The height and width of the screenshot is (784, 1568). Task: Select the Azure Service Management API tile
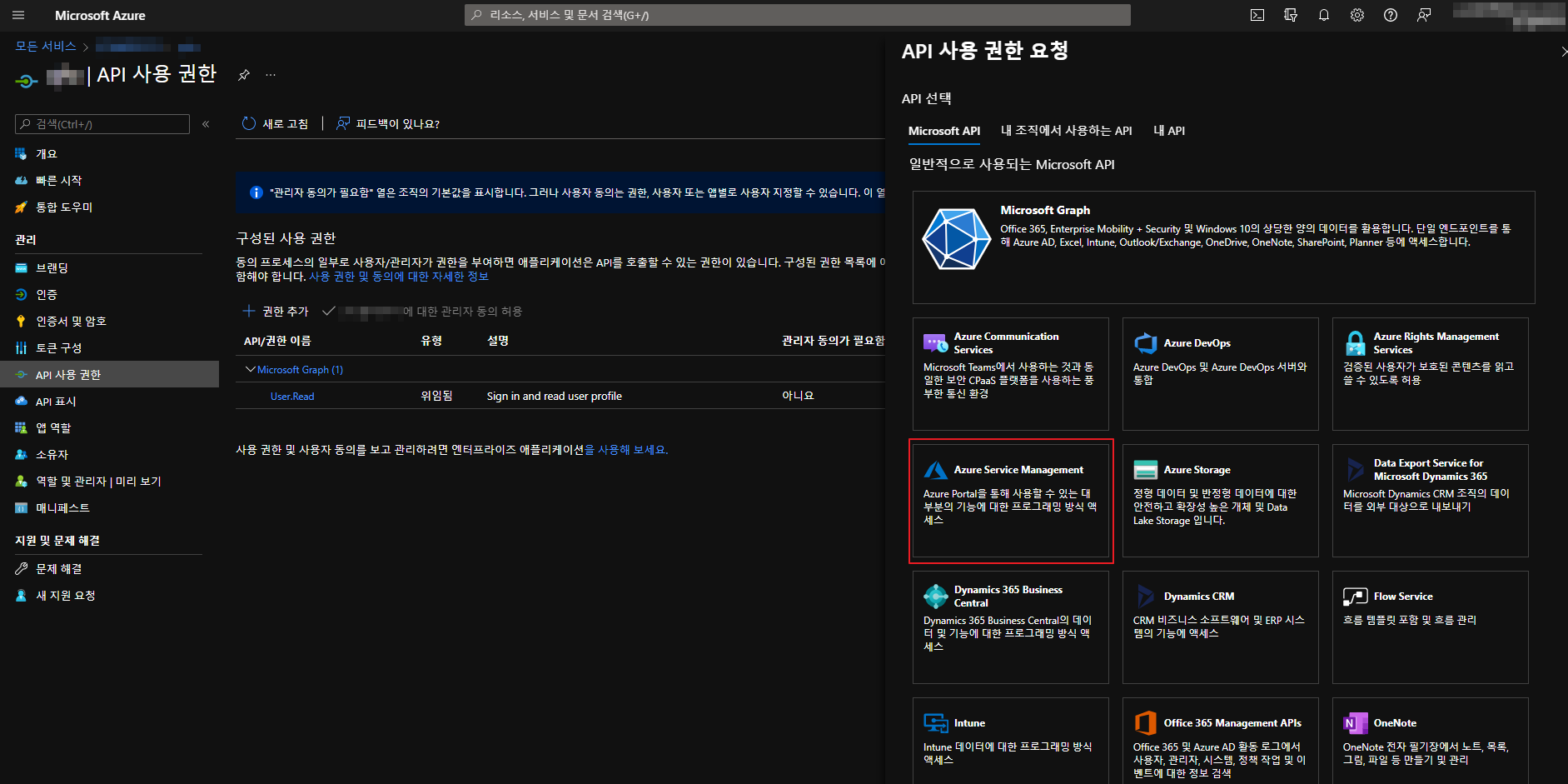click(x=1011, y=500)
